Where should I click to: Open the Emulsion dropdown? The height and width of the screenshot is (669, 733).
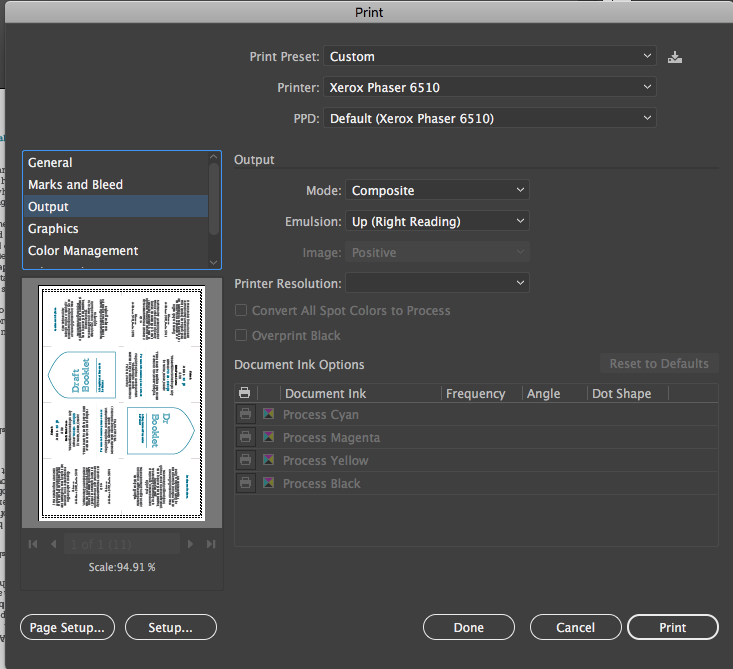(x=437, y=221)
